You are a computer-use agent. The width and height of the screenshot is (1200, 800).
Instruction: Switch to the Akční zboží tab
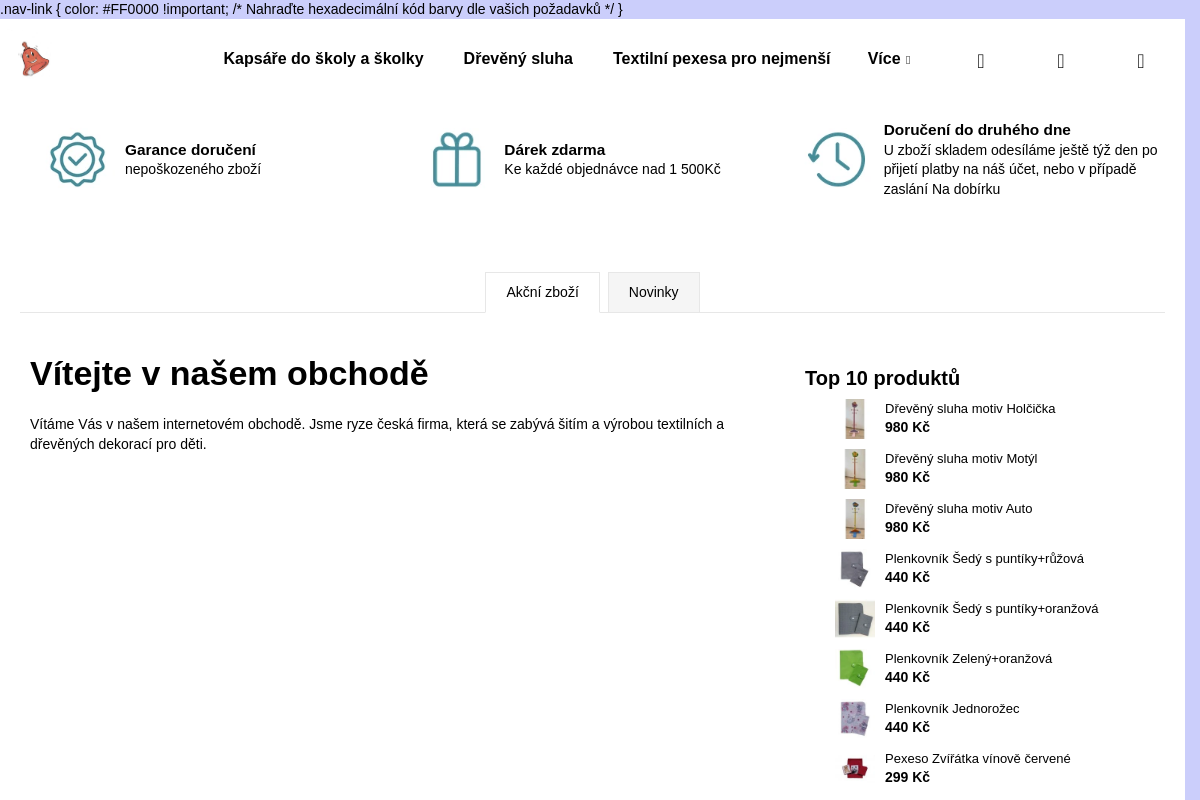pos(542,292)
